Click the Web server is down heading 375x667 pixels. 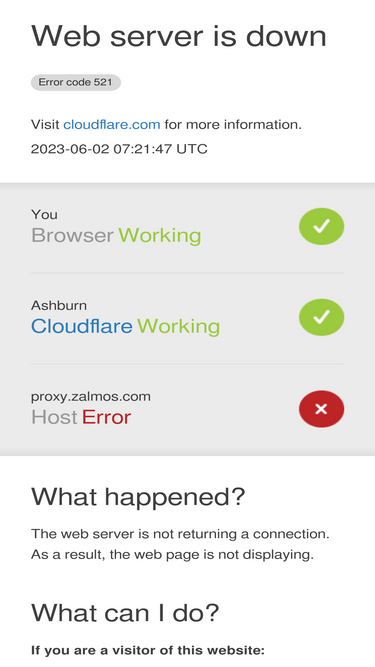click(x=179, y=36)
